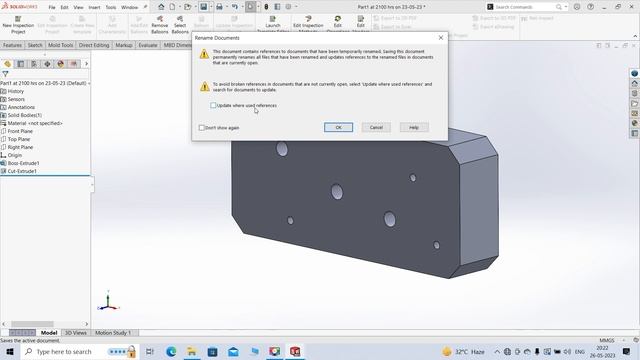Open the DisplayManager color sphere tab
640x360 pixels.
(x=60, y=64)
